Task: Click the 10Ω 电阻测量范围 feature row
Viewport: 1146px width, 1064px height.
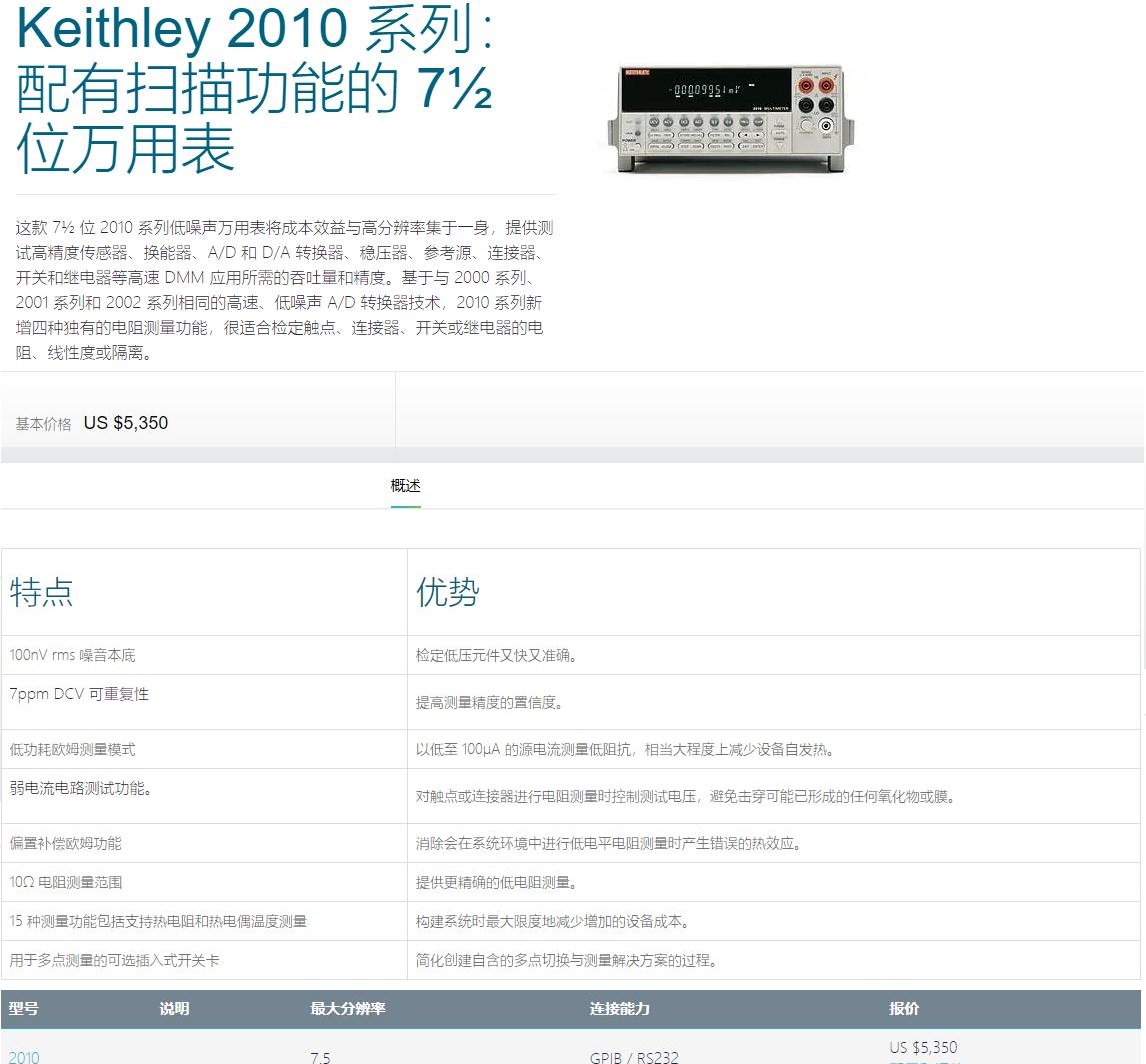Action: coord(62,881)
